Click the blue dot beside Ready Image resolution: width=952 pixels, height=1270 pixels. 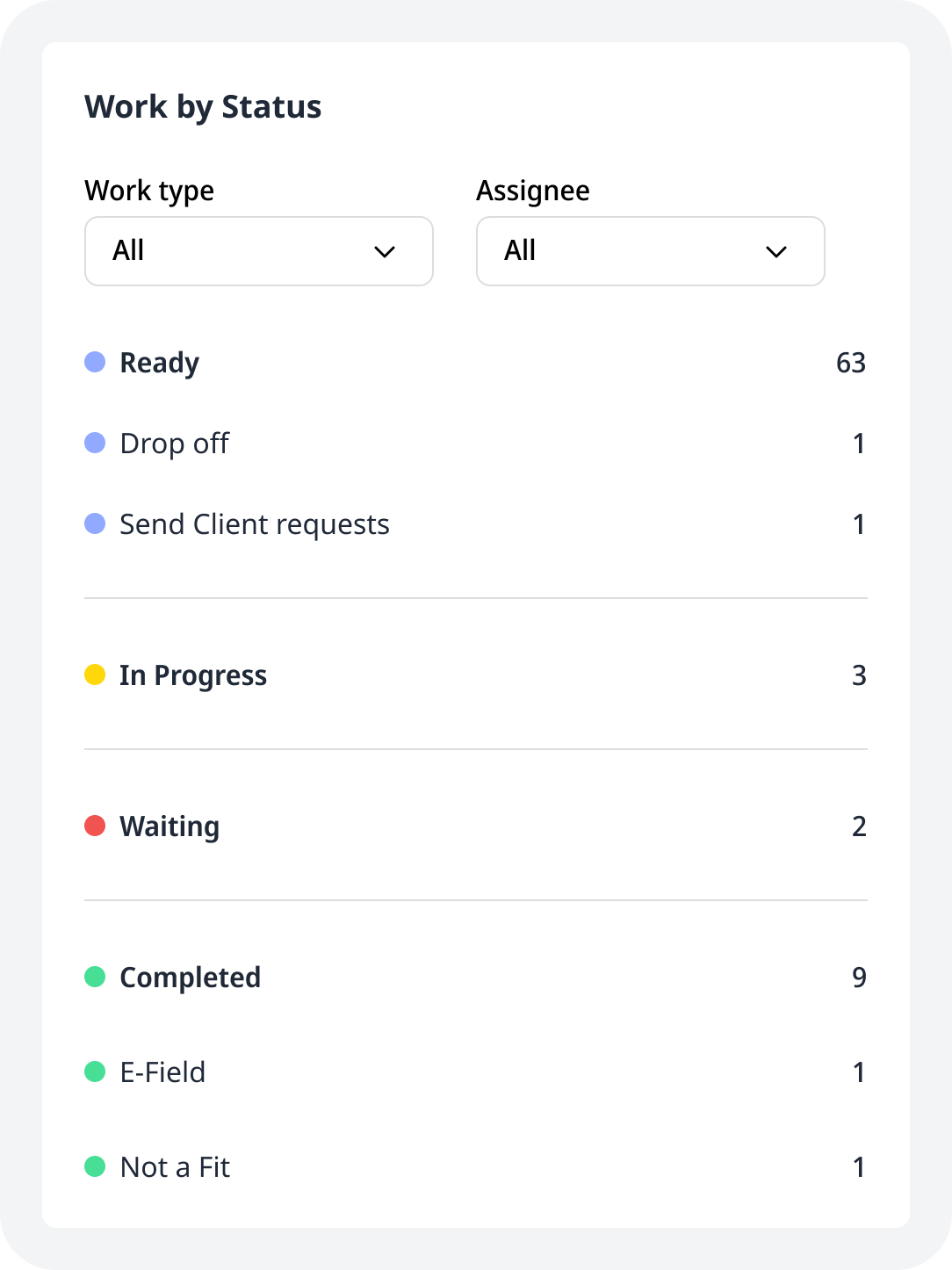click(x=95, y=362)
